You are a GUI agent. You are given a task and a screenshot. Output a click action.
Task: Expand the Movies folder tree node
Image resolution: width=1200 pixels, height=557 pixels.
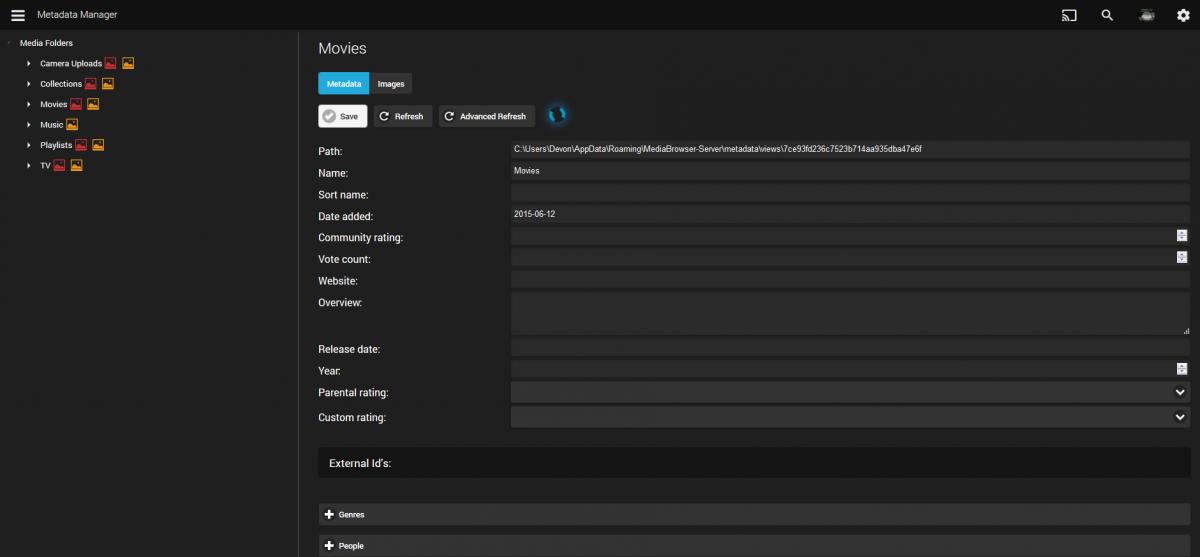29,104
